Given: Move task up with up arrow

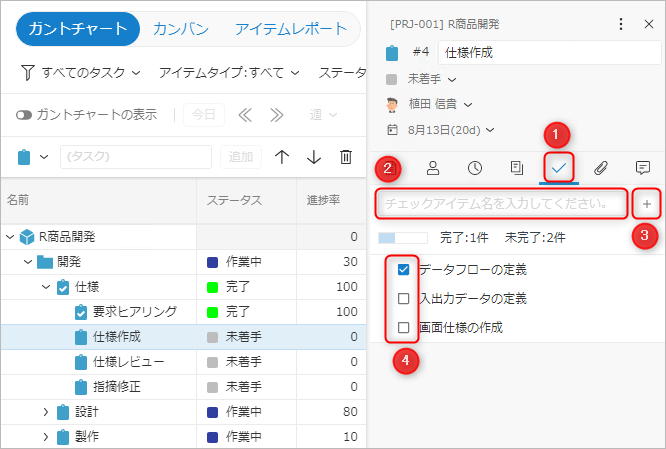Looking at the screenshot, I should (282, 157).
